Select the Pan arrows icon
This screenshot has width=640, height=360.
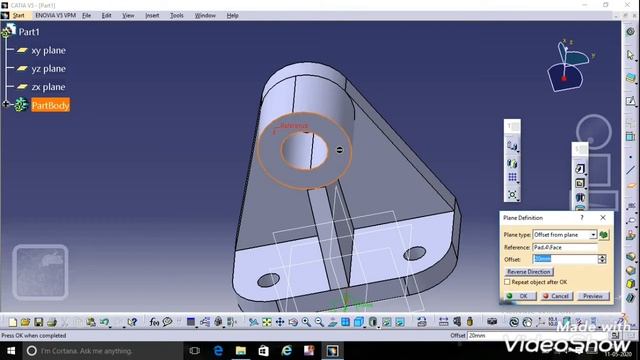click(x=280, y=322)
